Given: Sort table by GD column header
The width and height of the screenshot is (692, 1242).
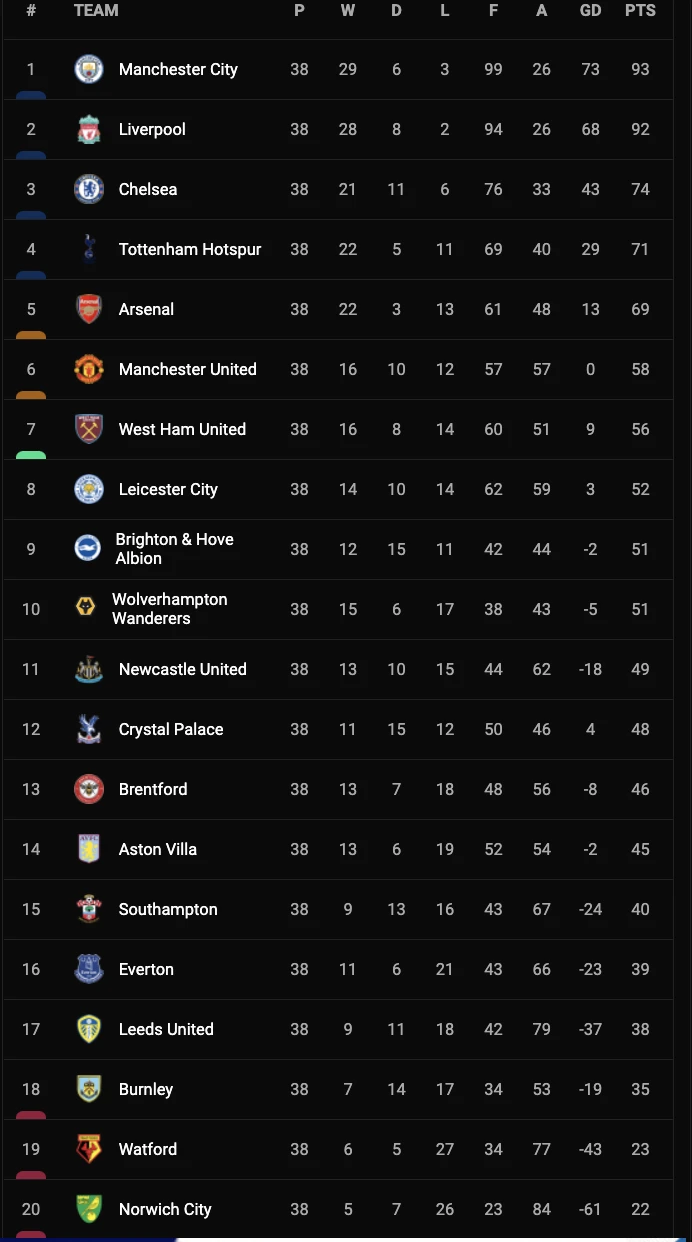Looking at the screenshot, I should [590, 11].
